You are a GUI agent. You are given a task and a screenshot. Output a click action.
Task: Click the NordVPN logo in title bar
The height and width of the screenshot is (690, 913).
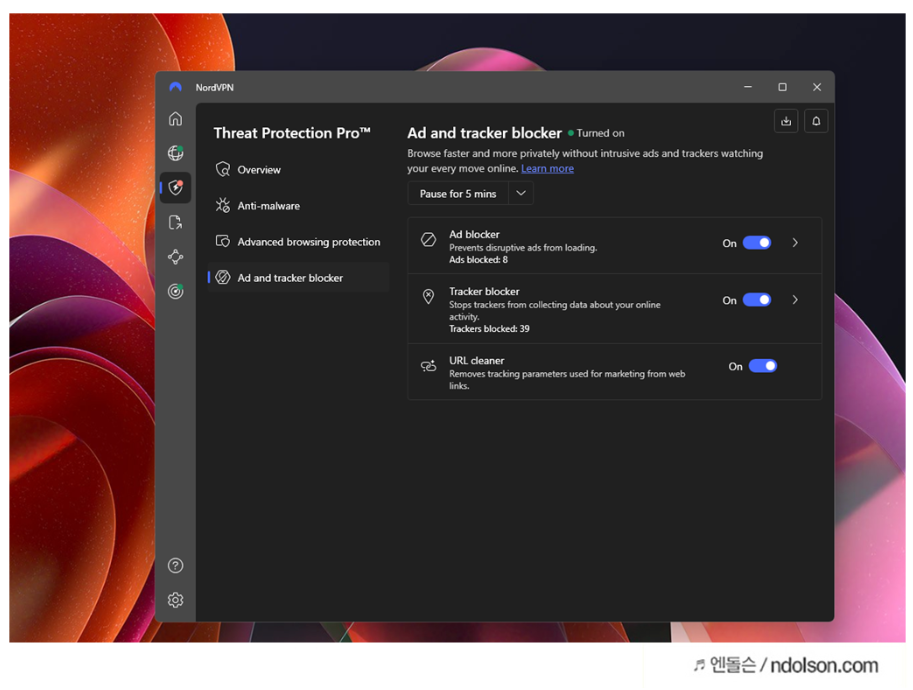(x=175, y=87)
